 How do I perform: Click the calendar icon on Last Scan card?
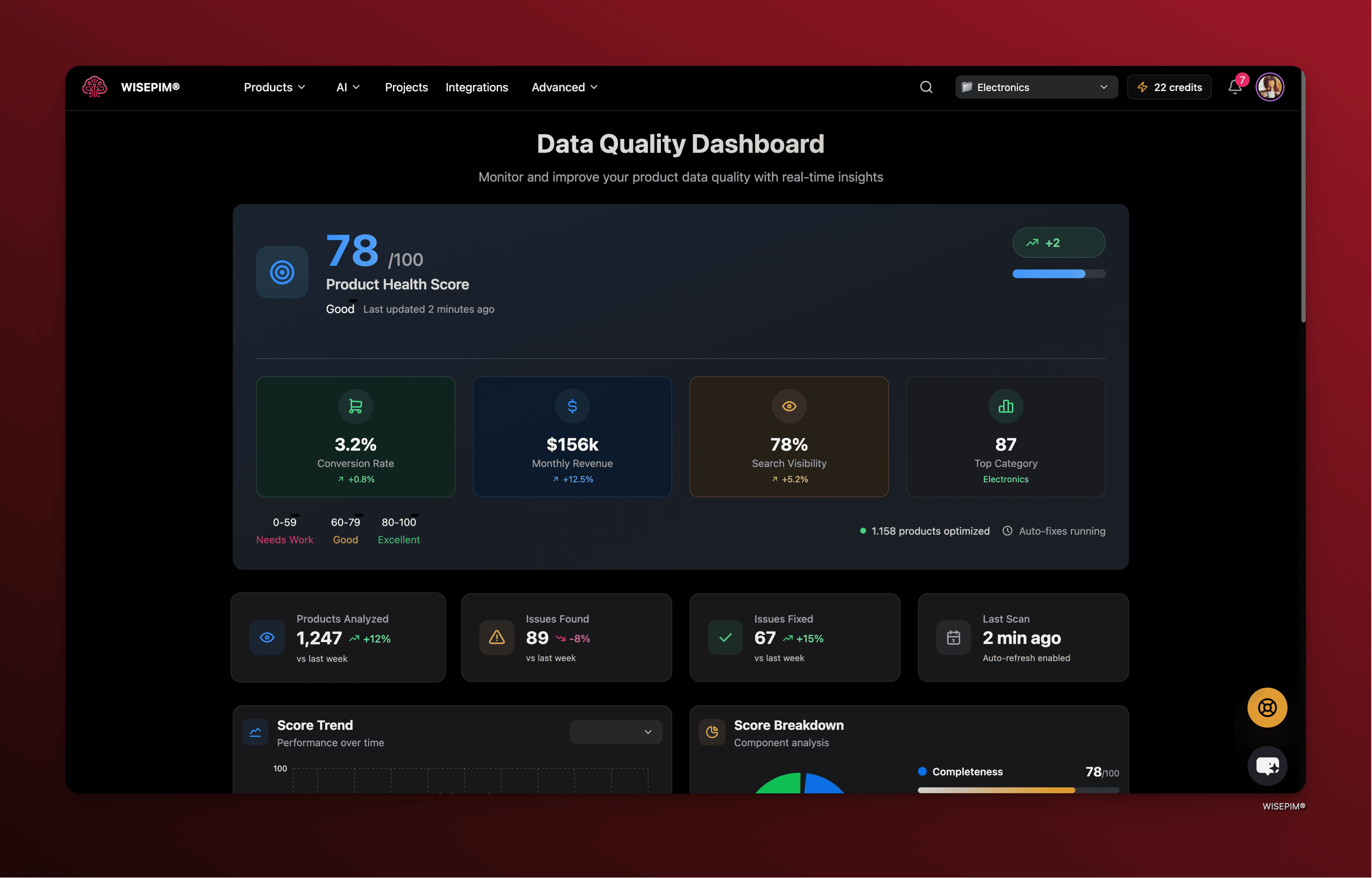[x=953, y=637]
